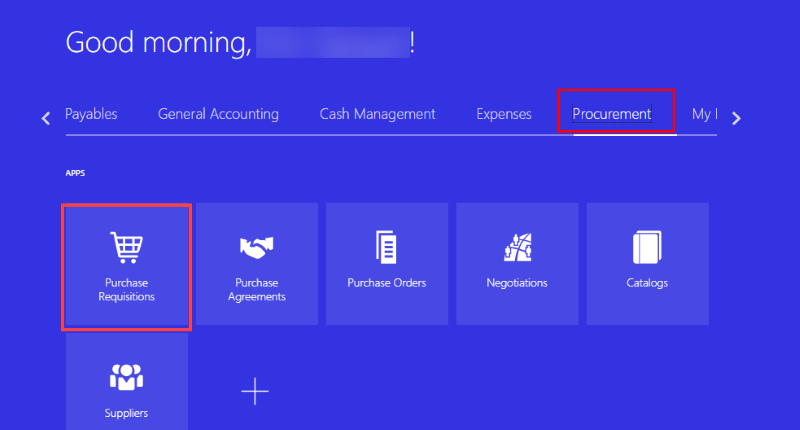This screenshot has height=430, width=800.
Task: Open the Suppliers people app
Action: (x=127, y=382)
